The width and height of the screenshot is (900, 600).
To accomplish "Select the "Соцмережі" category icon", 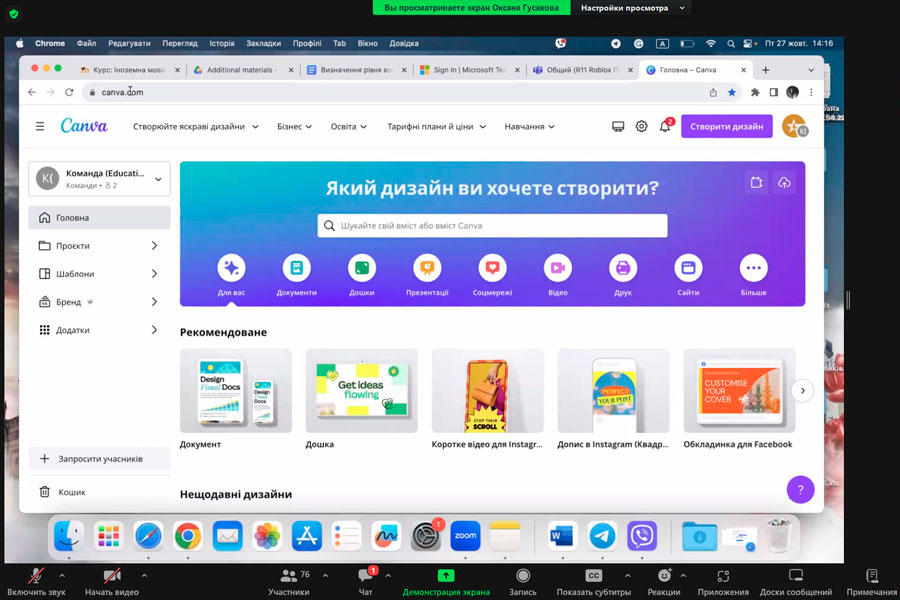I will tap(492, 268).
